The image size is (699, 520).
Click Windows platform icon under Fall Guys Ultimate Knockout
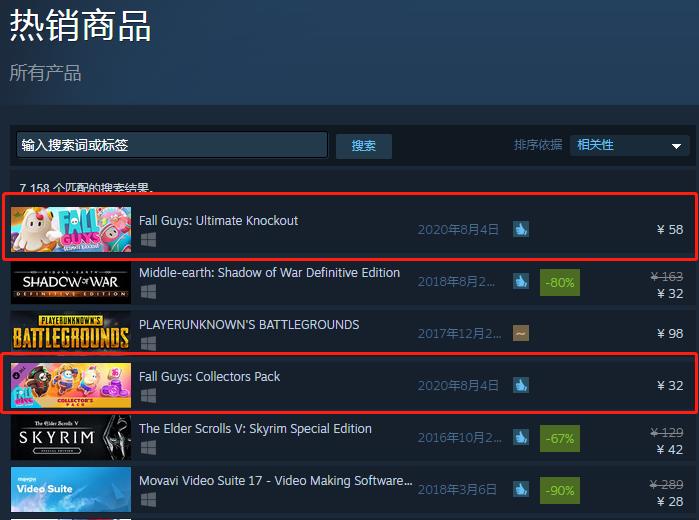(x=148, y=240)
